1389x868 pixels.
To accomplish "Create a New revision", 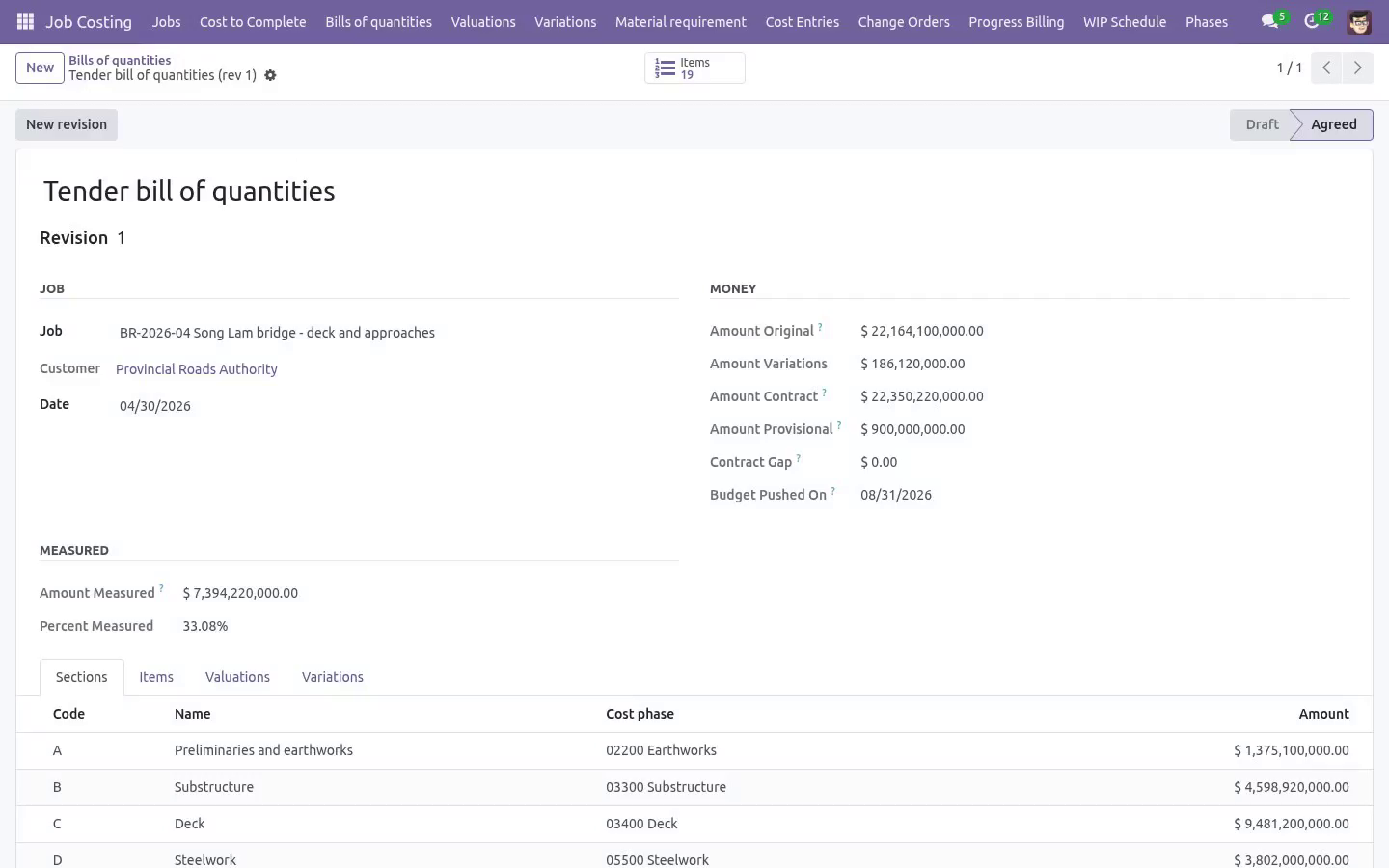I will point(67,124).
